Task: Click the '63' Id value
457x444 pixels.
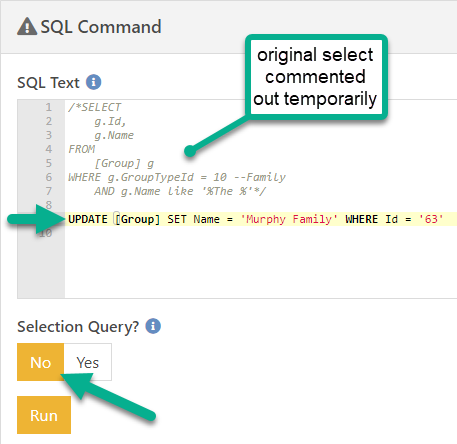Action: coord(431,219)
